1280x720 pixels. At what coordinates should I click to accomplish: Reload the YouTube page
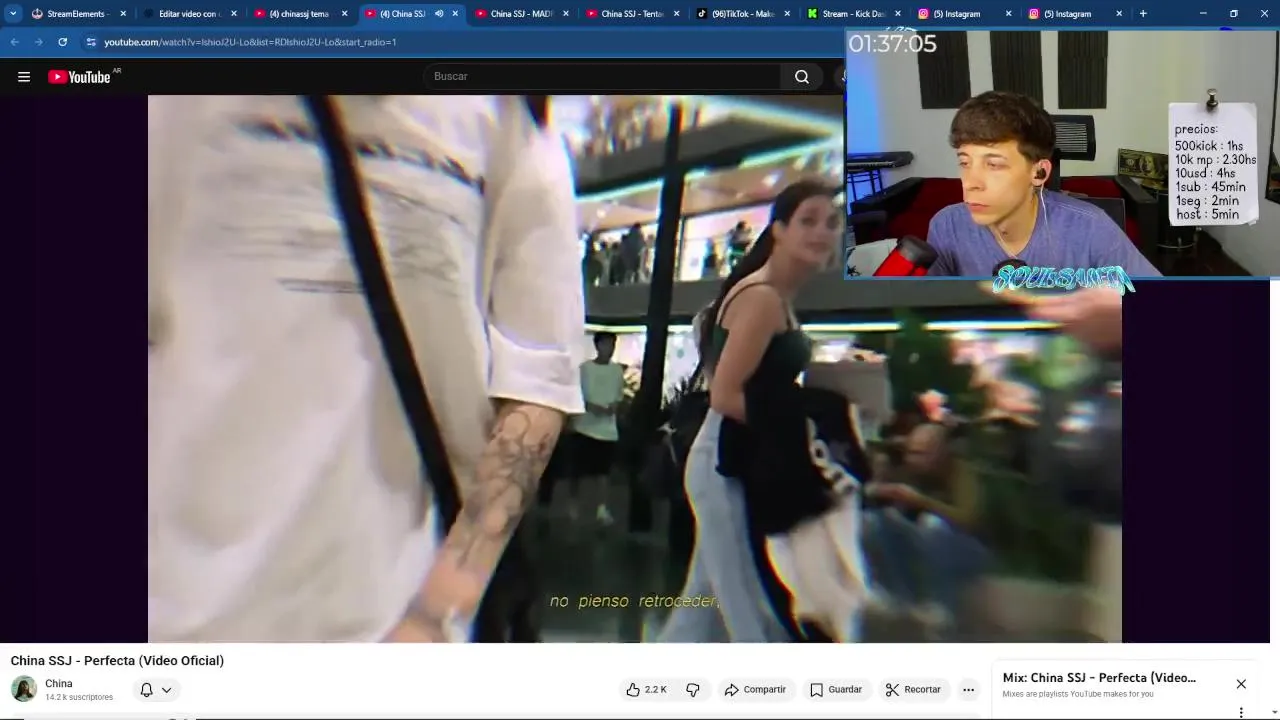pyautogui.click(x=62, y=42)
